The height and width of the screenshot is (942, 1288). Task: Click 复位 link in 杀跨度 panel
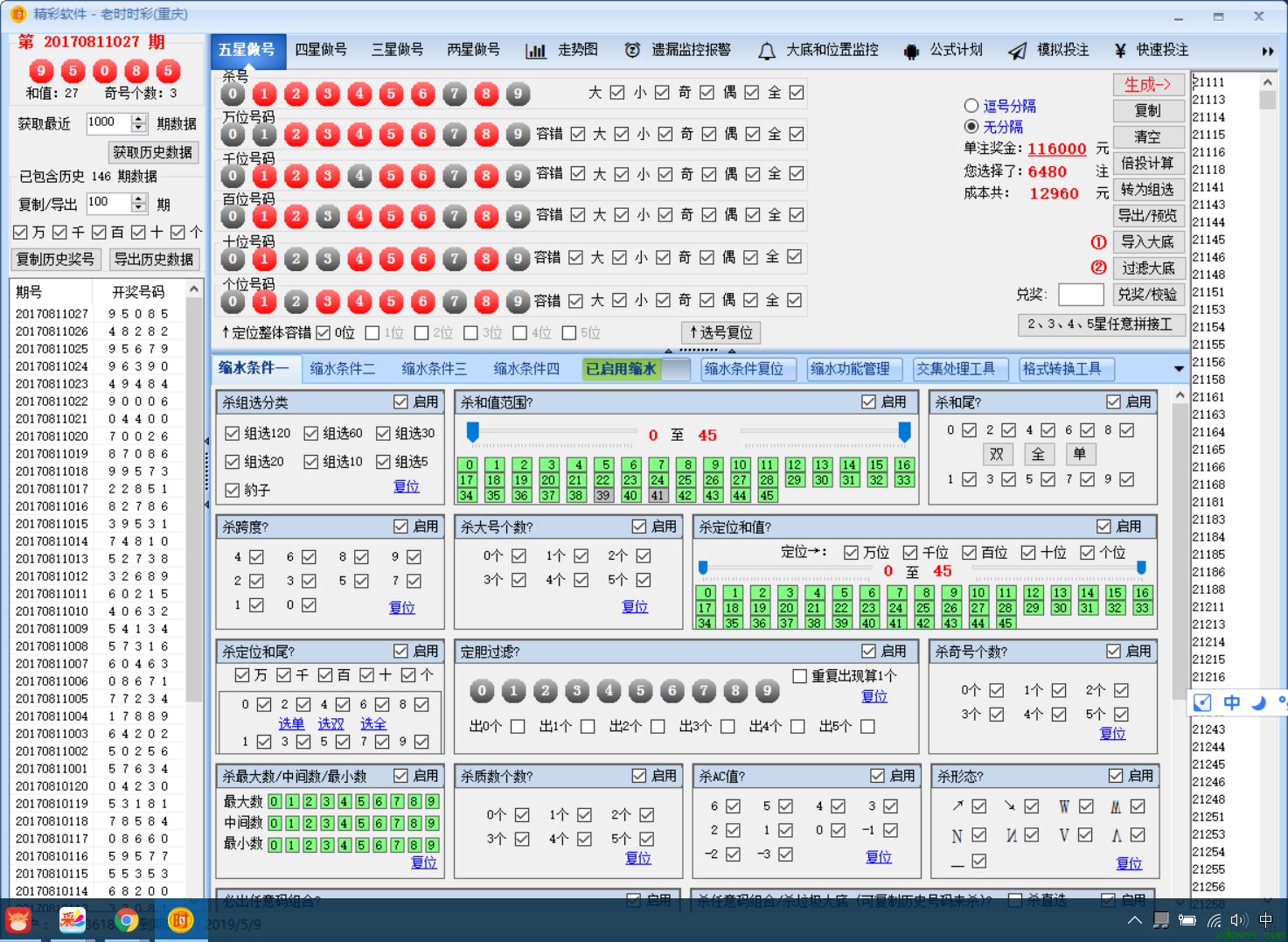tap(401, 607)
